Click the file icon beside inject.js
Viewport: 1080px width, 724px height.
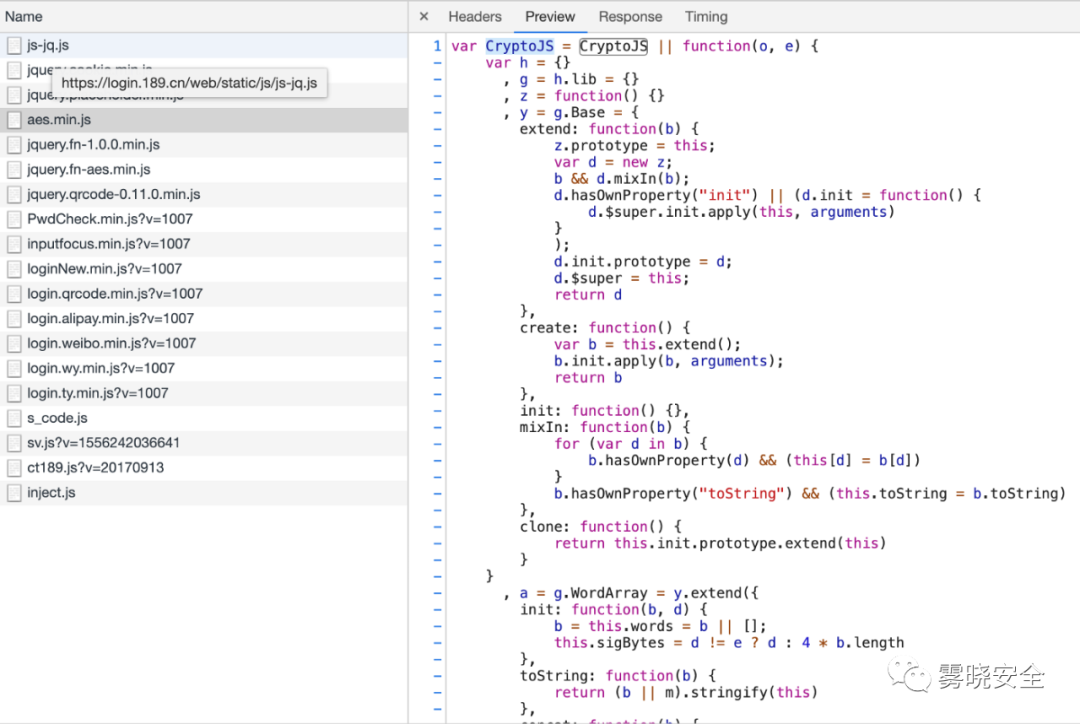pyautogui.click(x=14, y=493)
